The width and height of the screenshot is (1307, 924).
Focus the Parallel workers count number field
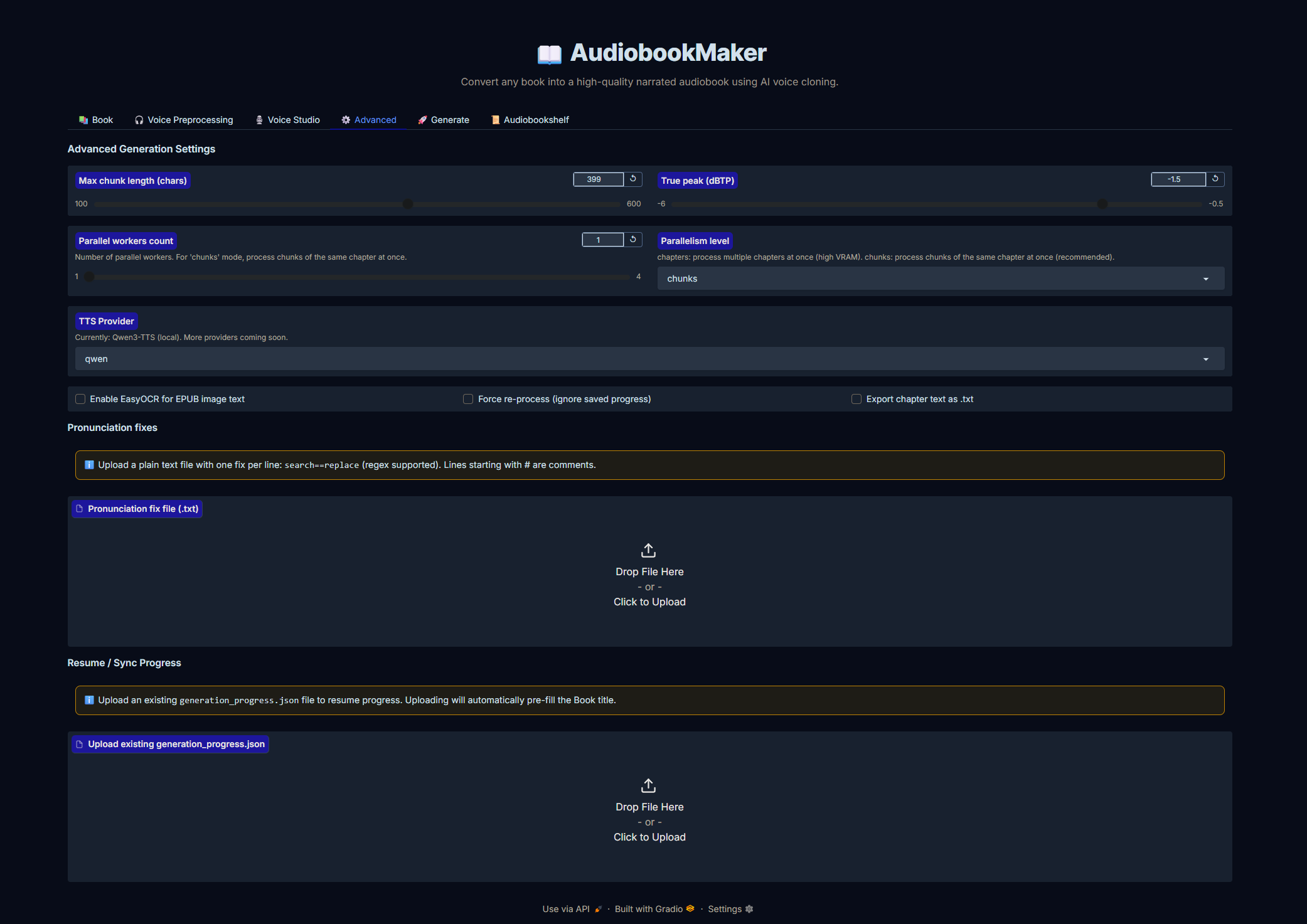[x=602, y=240]
